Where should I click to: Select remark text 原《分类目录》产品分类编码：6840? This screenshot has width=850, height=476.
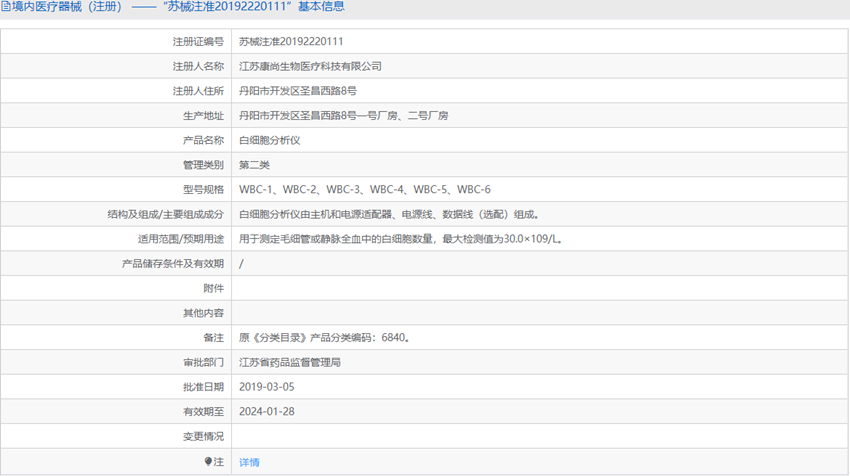click(x=324, y=338)
